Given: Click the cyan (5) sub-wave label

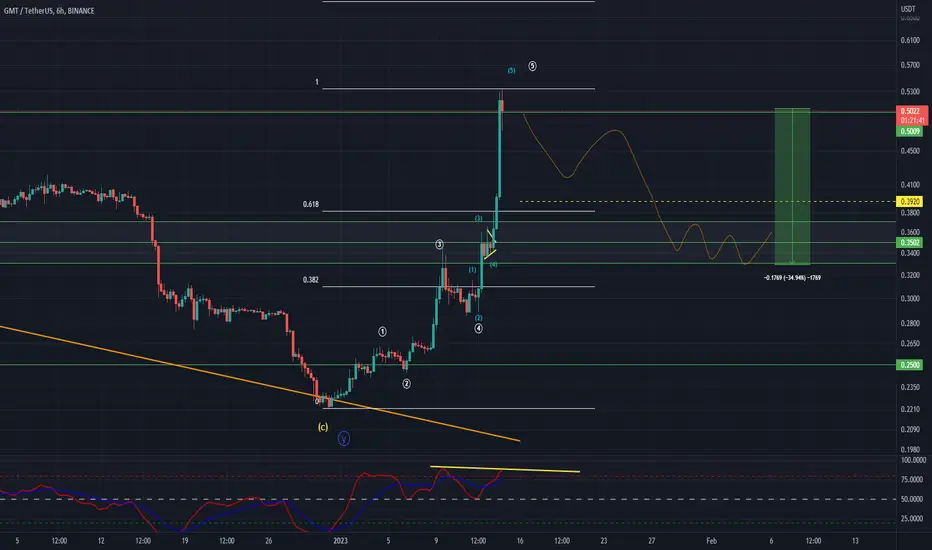Looking at the screenshot, I should click(x=511, y=71).
